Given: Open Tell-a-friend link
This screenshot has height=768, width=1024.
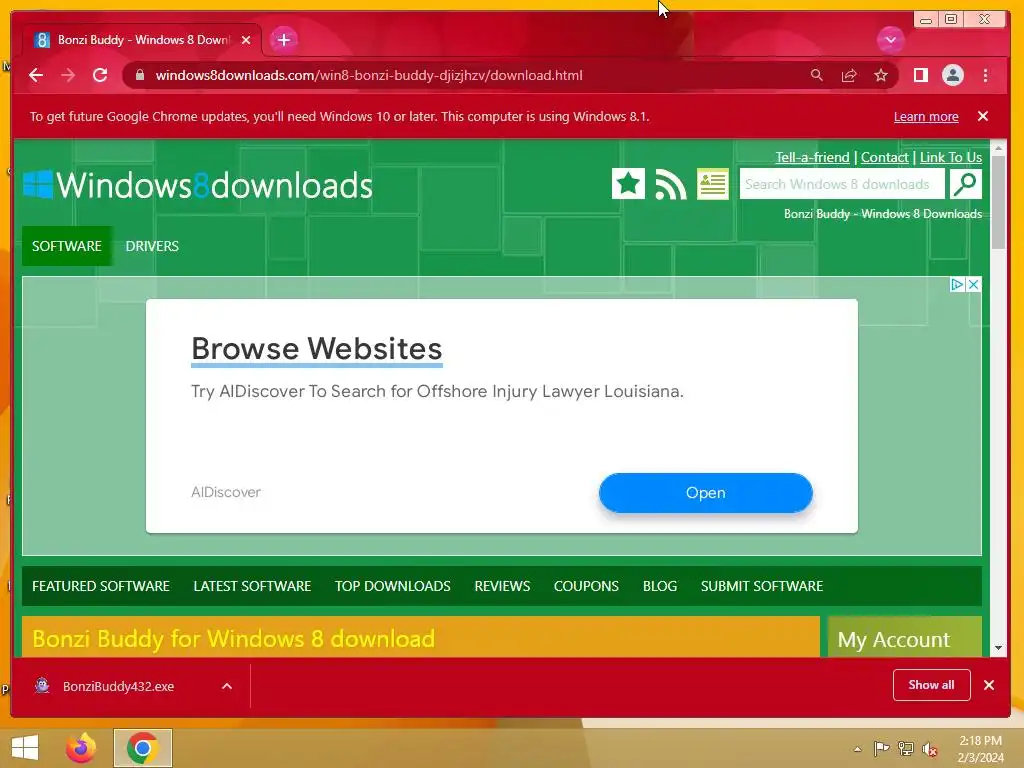Looking at the screenshot, I should tap(812, 157).
